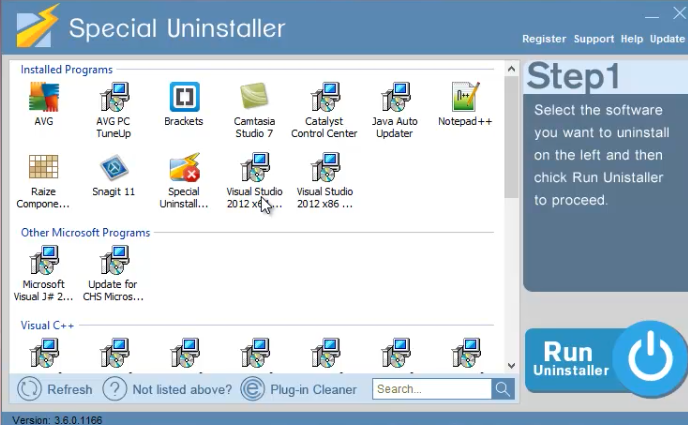This screenshot has width=688, height=425.
Task: Click the scrollbar up arrow
Action: tap(511, 69)
